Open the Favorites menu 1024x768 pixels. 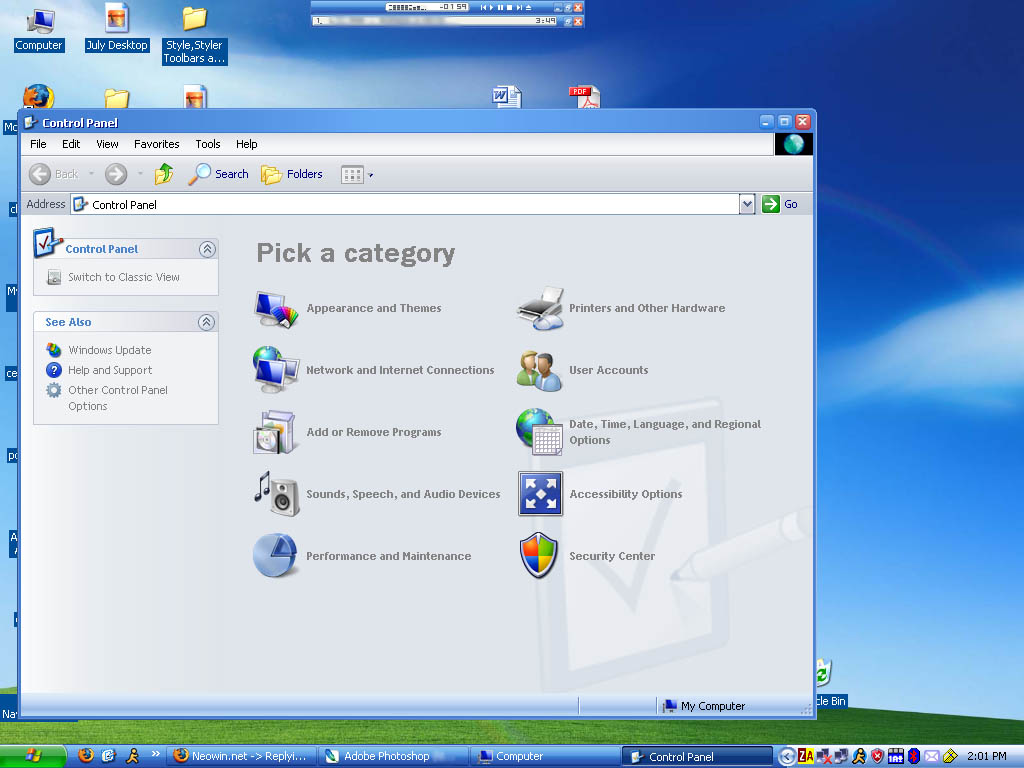pyautogui.click(x=157, y=144)
